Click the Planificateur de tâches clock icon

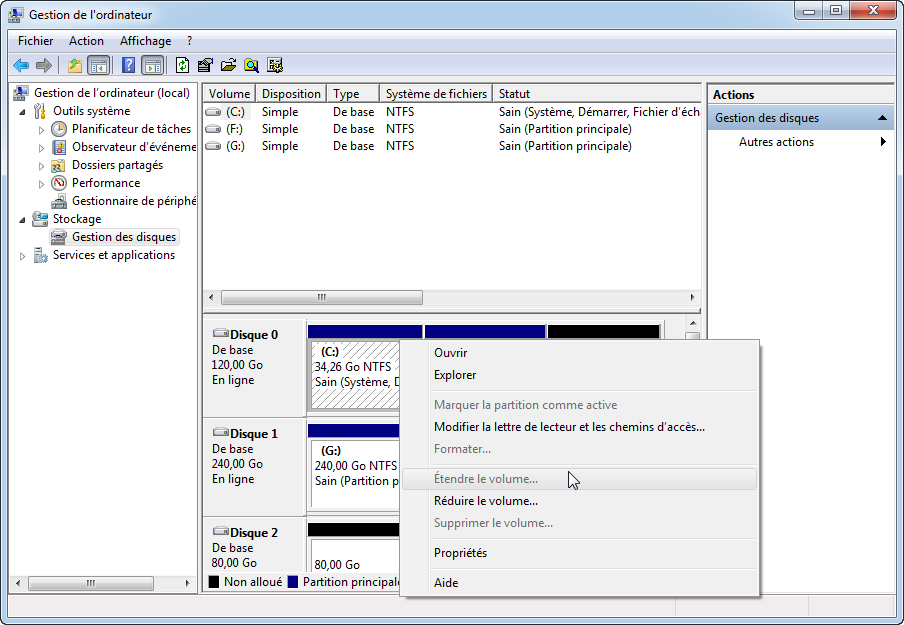pyautogui.click(x=59, y=129)
